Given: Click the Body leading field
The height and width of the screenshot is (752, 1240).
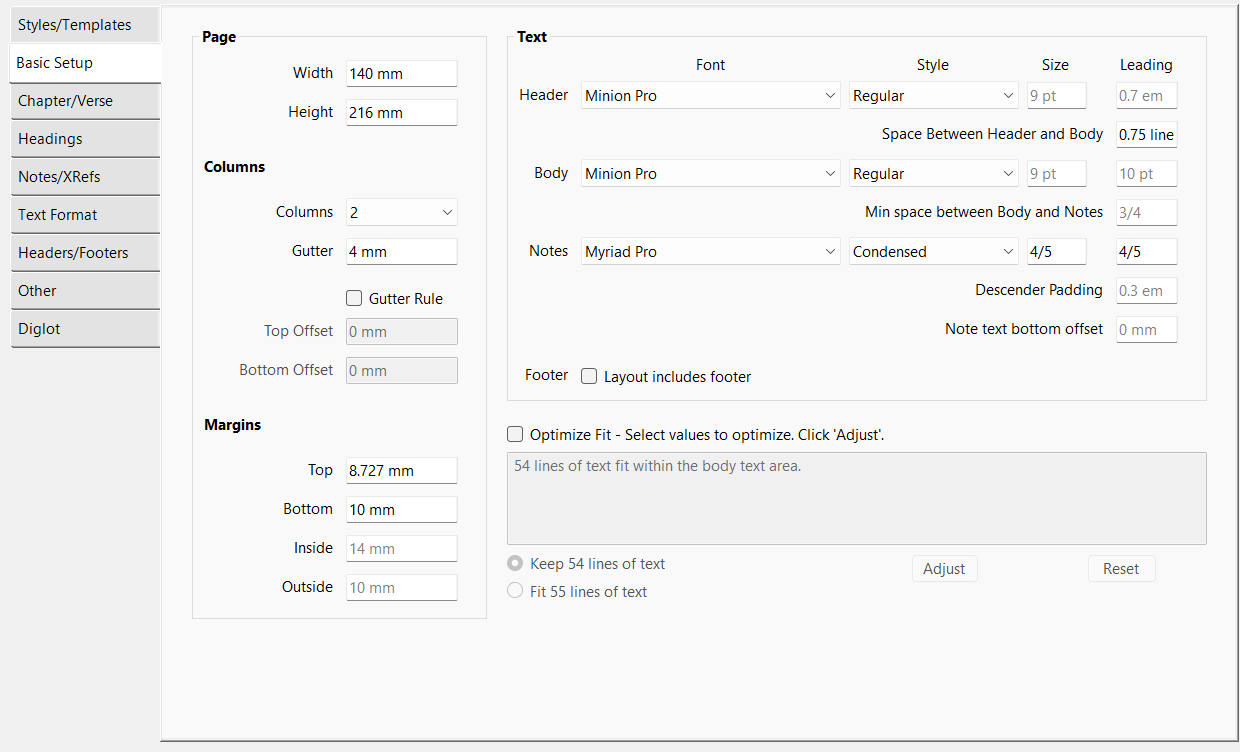Looking at the screenshot, I should [1146, 174].
